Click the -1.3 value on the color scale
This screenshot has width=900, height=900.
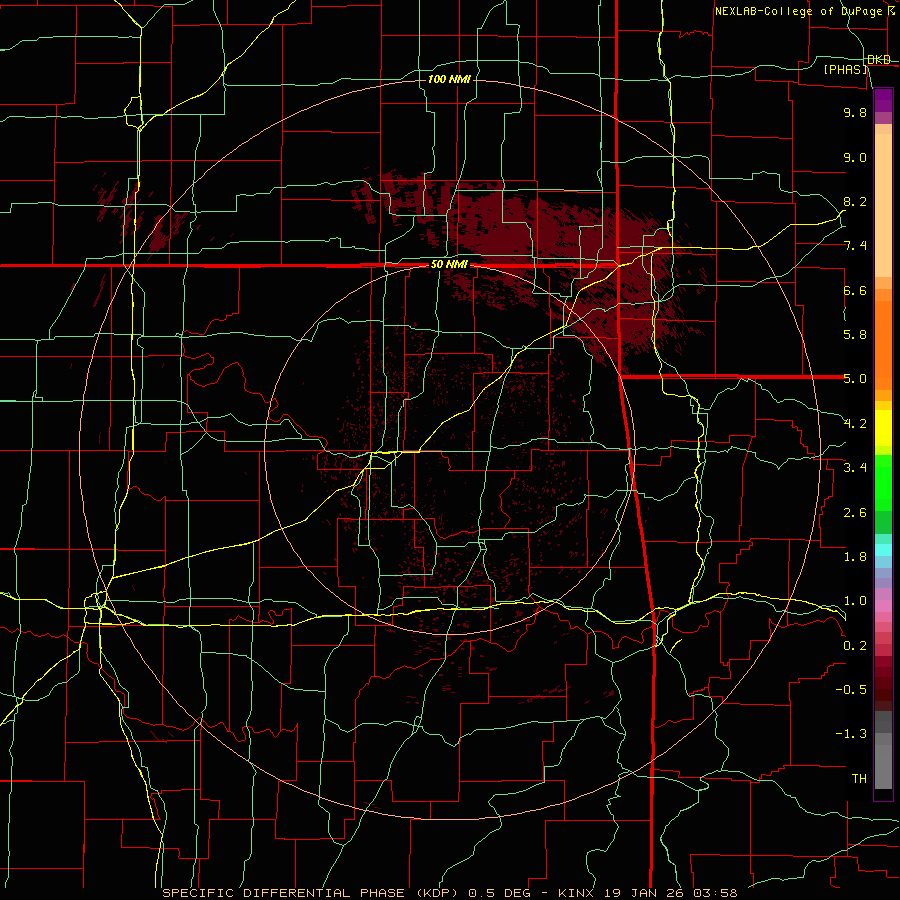pos(851,734)
